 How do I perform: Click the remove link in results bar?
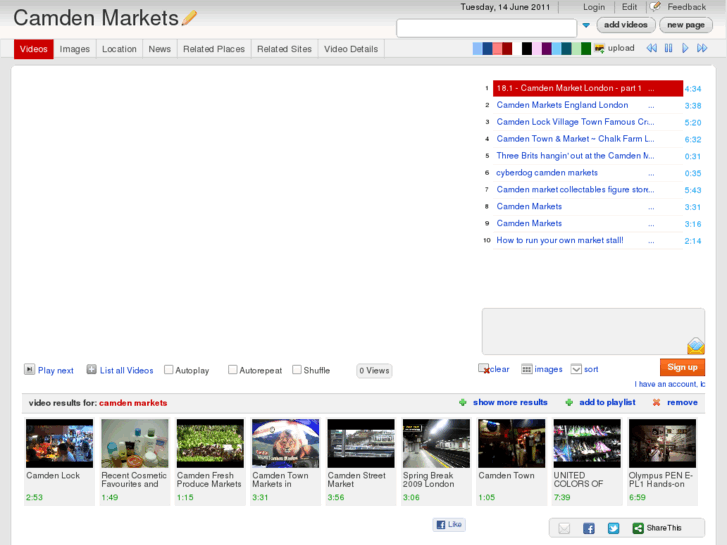(x=682, y=402)
